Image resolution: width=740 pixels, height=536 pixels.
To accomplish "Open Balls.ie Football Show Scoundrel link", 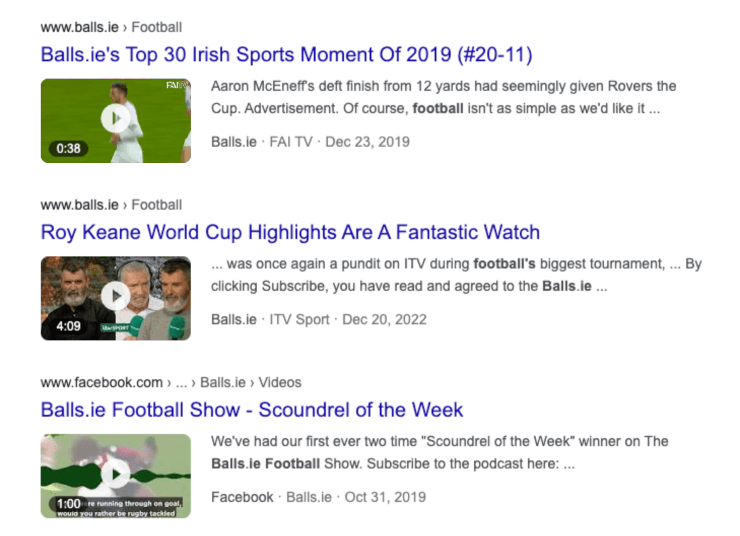I will (252, 410).
